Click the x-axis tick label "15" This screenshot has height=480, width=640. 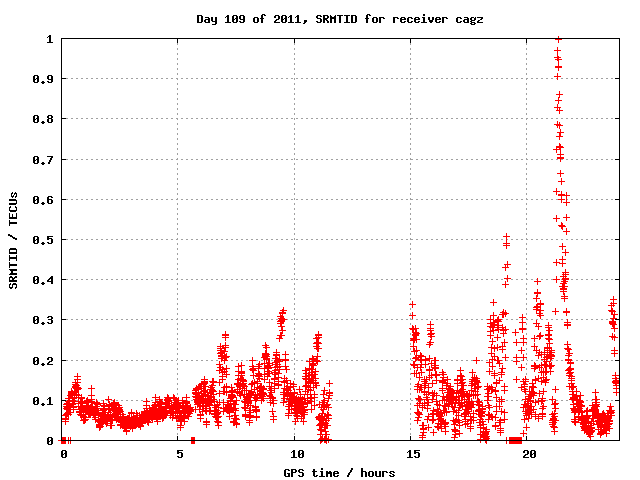411,454
